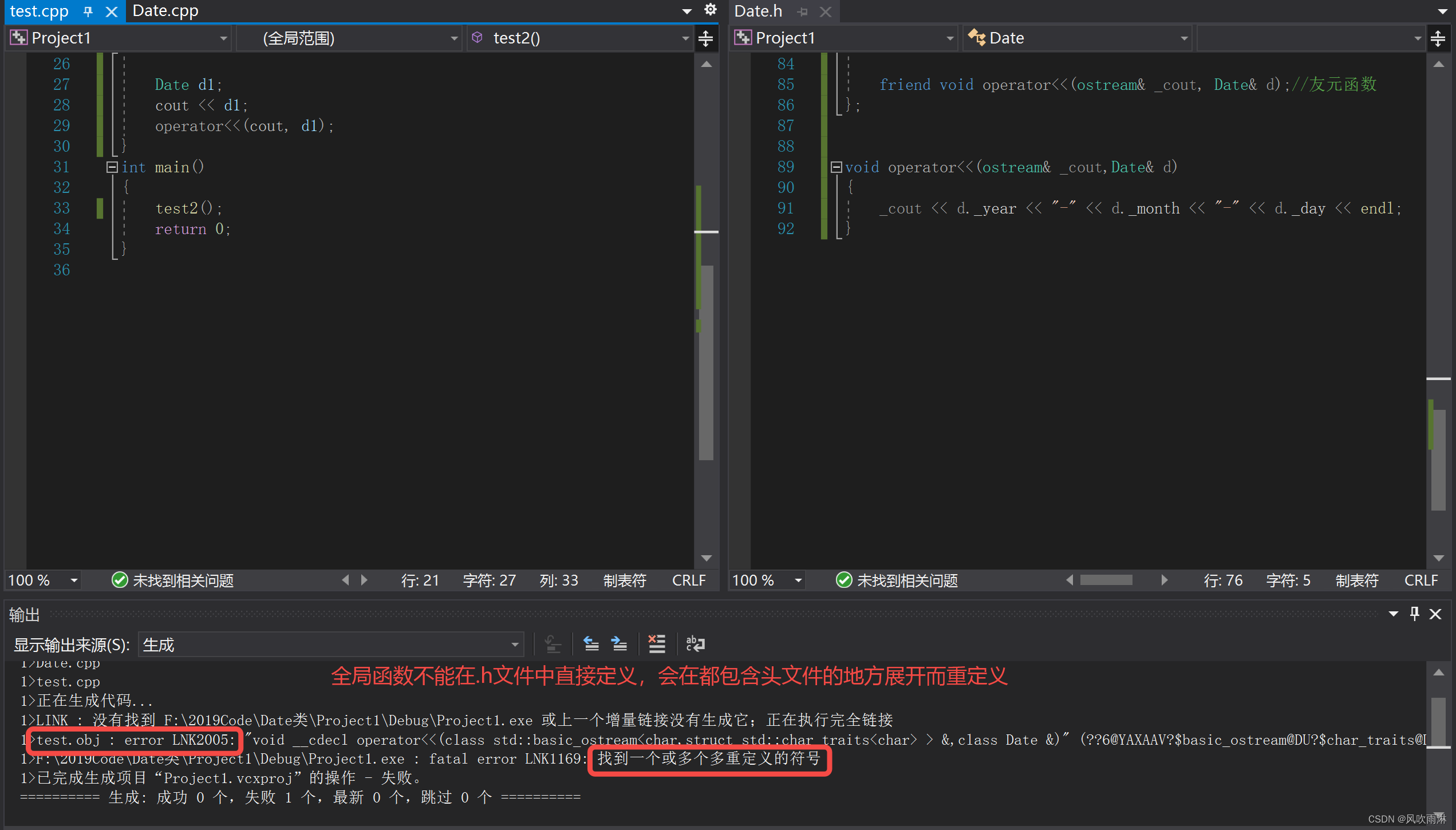Open the 显示输出来源 生成 dropdown

[x=331, y=645]
